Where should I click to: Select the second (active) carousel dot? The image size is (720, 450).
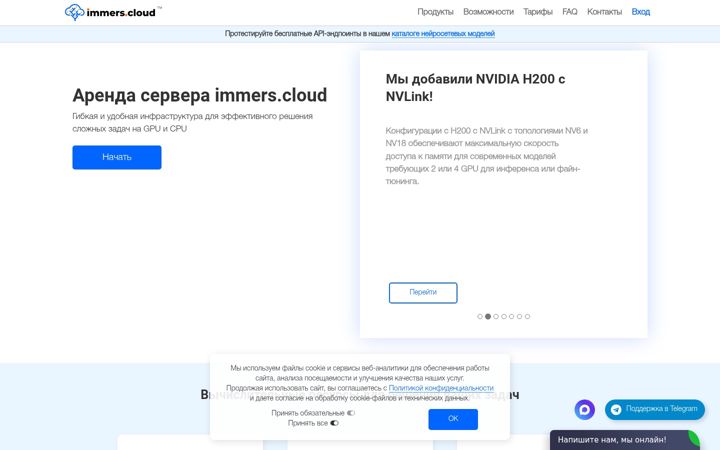pyautogui.click(x=488, y=316)
